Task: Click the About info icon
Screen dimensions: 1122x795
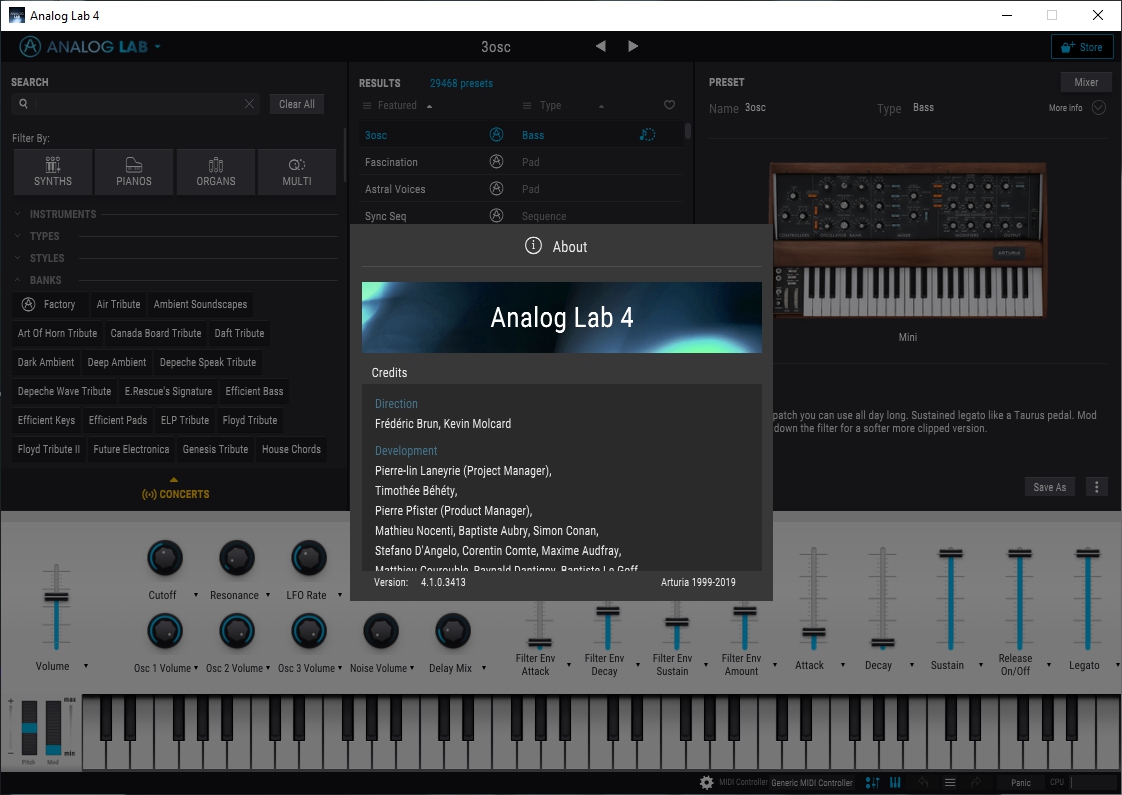Action: 533,246
